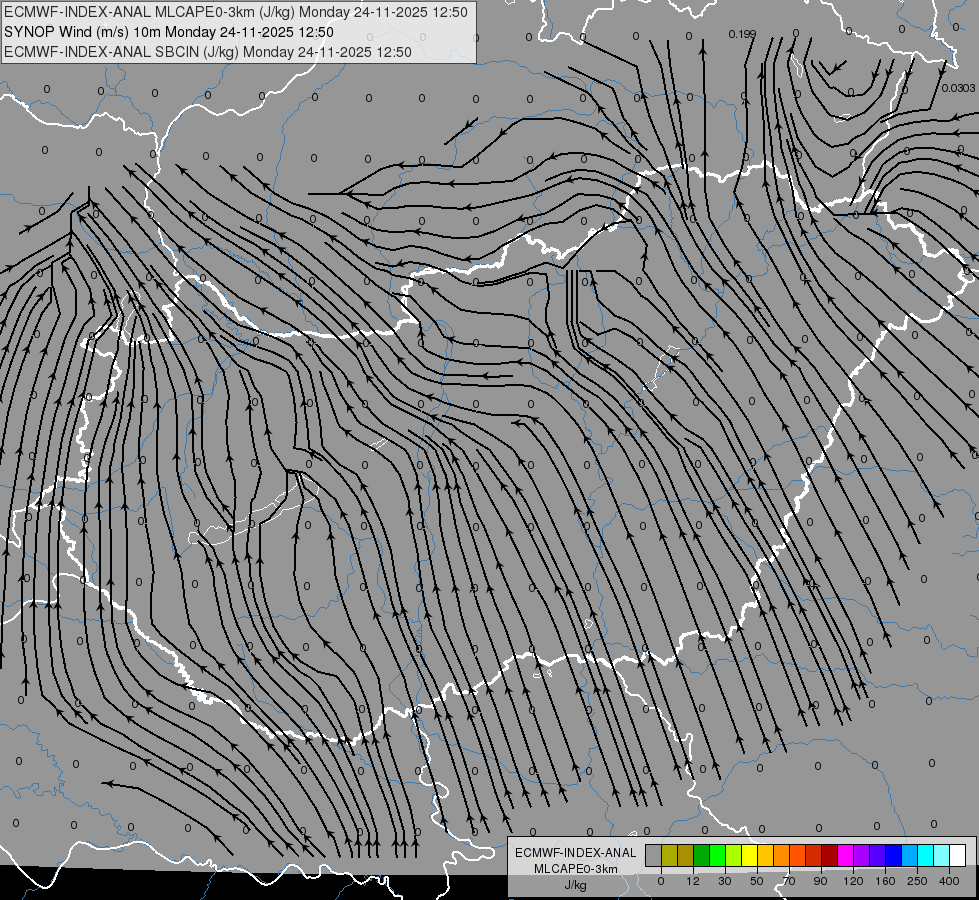Click the legend tick label 120
Screen dimensions: 979x900
pos(853,881)
